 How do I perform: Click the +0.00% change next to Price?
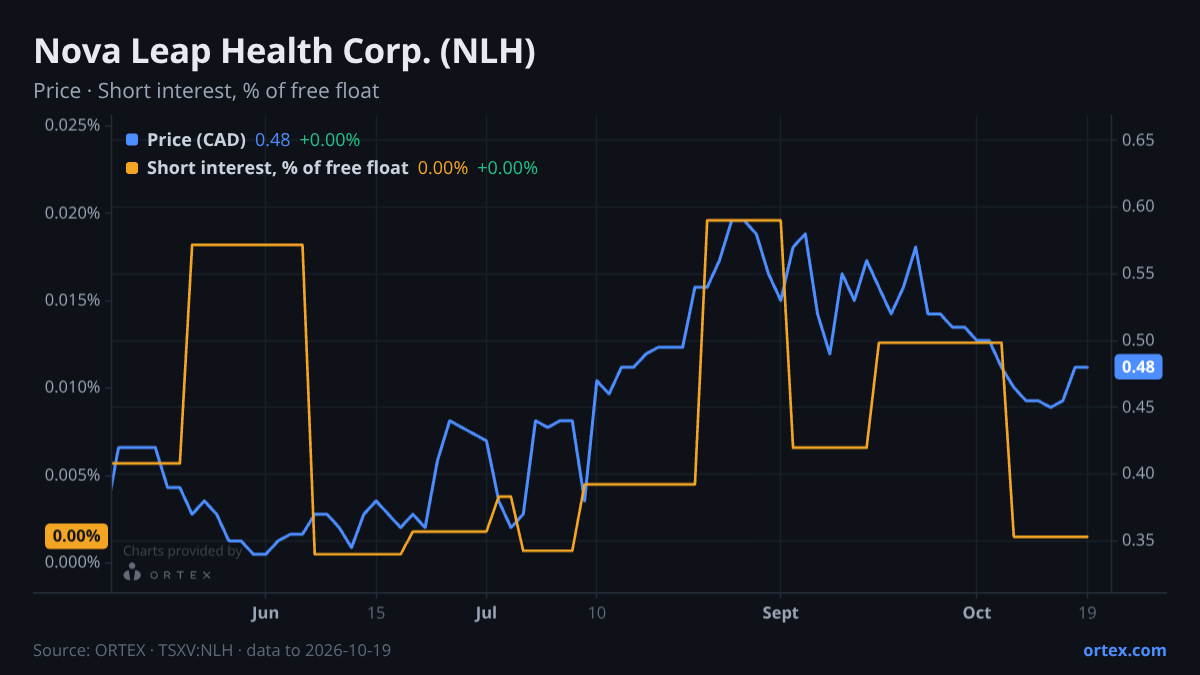click(329, 140)
